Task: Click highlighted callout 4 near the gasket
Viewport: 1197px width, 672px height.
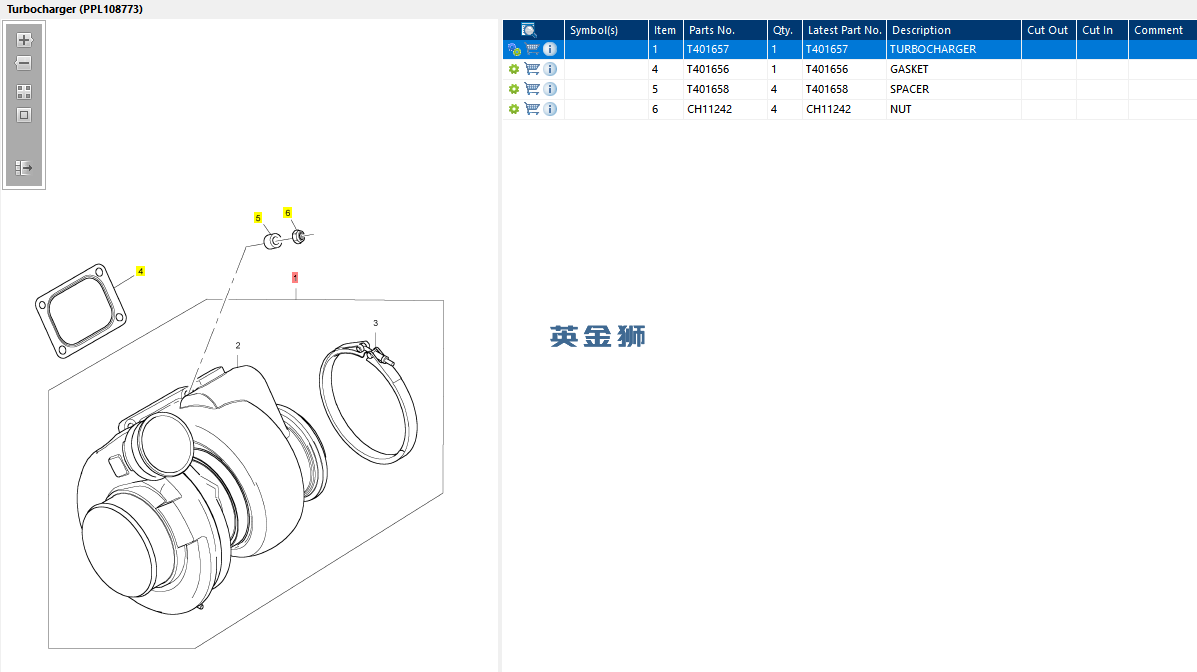Action: 140,271
